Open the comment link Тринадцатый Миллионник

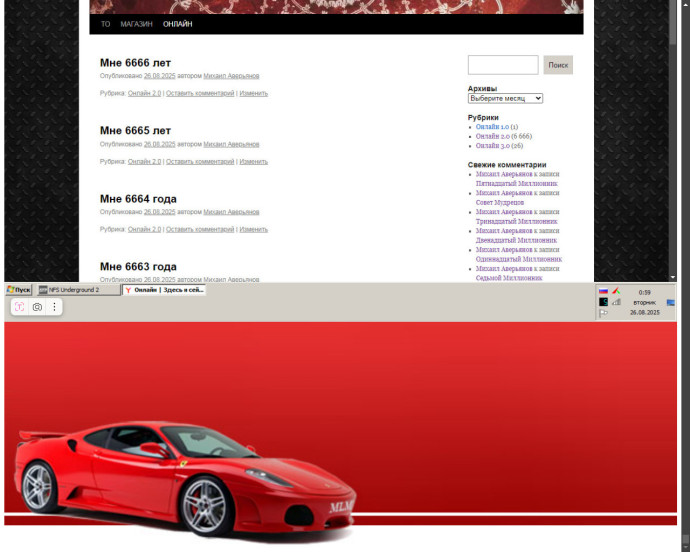coord(517,221)
